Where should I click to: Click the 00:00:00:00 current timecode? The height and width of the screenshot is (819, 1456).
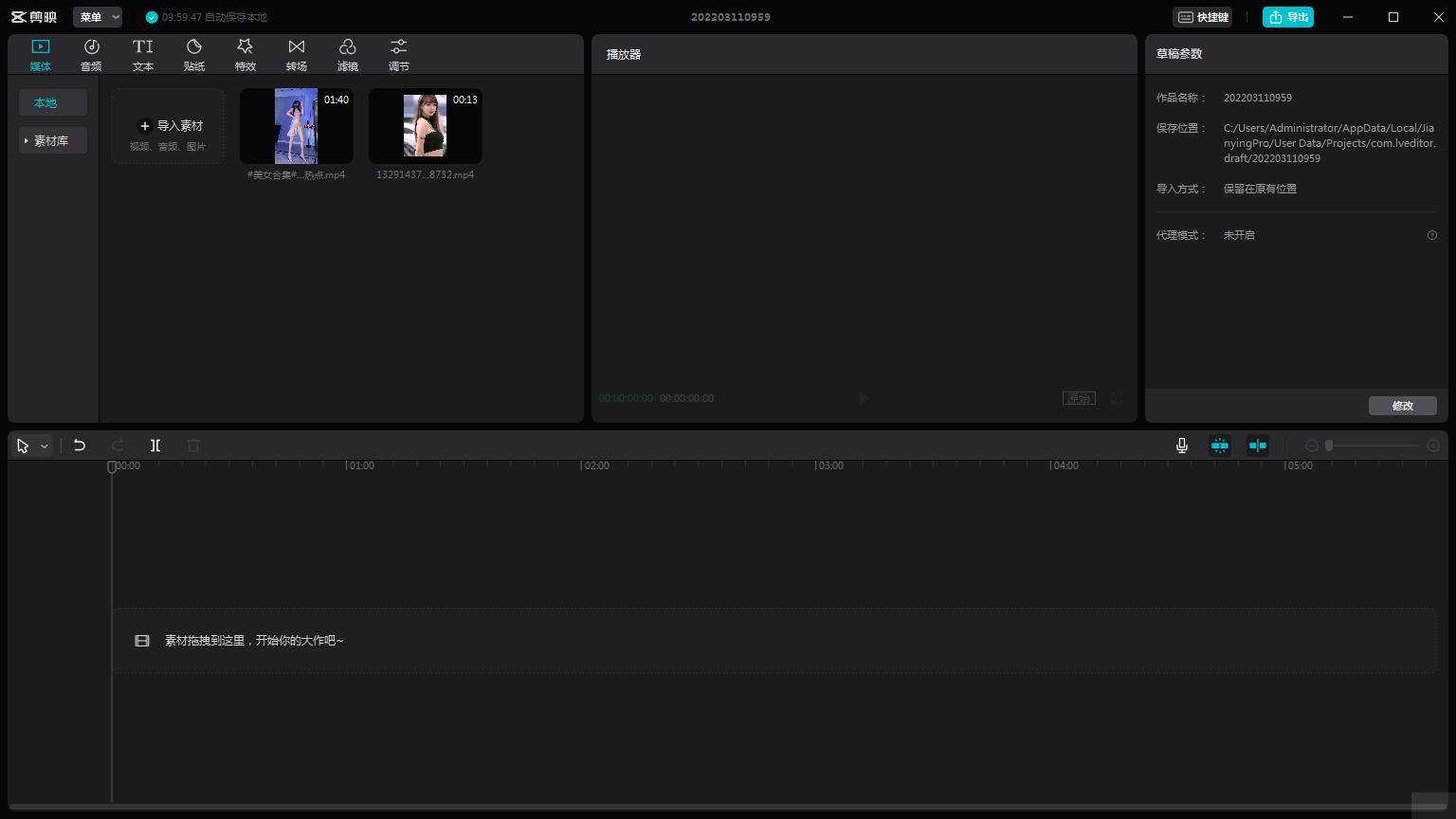(x=626, y=398)
